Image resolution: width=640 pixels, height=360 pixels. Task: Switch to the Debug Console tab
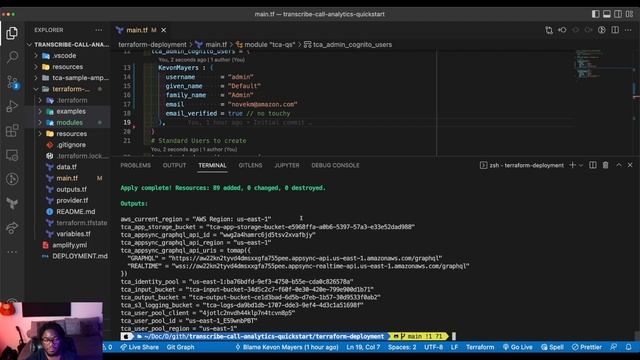coord(335,165)
